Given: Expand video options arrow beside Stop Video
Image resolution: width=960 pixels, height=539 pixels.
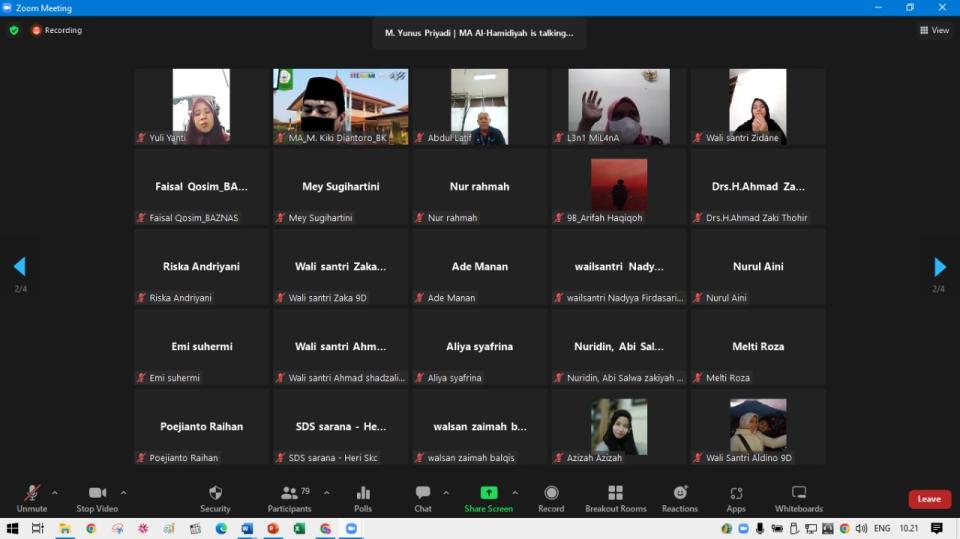Looking at the screenshot, I should click(123, 492).
